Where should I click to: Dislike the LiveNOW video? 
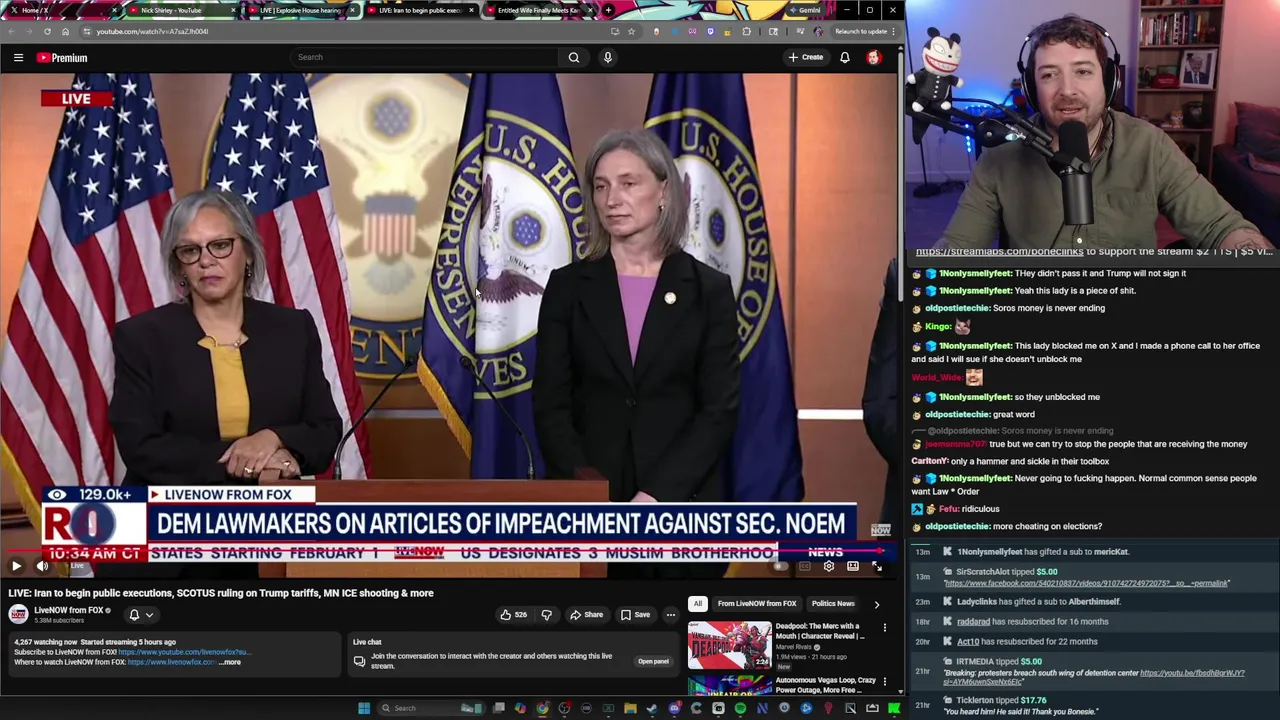pos(546,615)
